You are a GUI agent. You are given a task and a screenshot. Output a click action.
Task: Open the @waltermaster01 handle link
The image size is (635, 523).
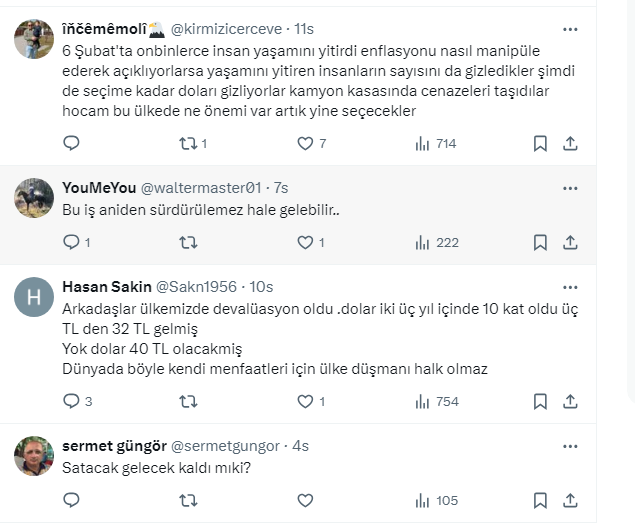tap(201, 188)
